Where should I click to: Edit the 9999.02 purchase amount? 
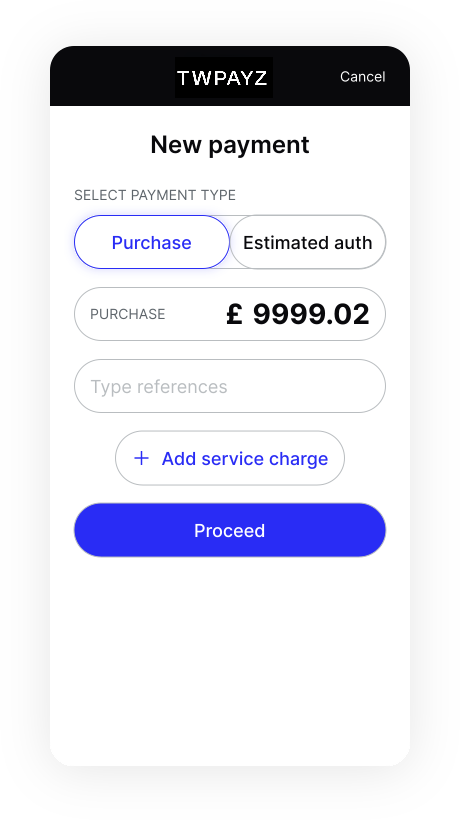point(311,314)
